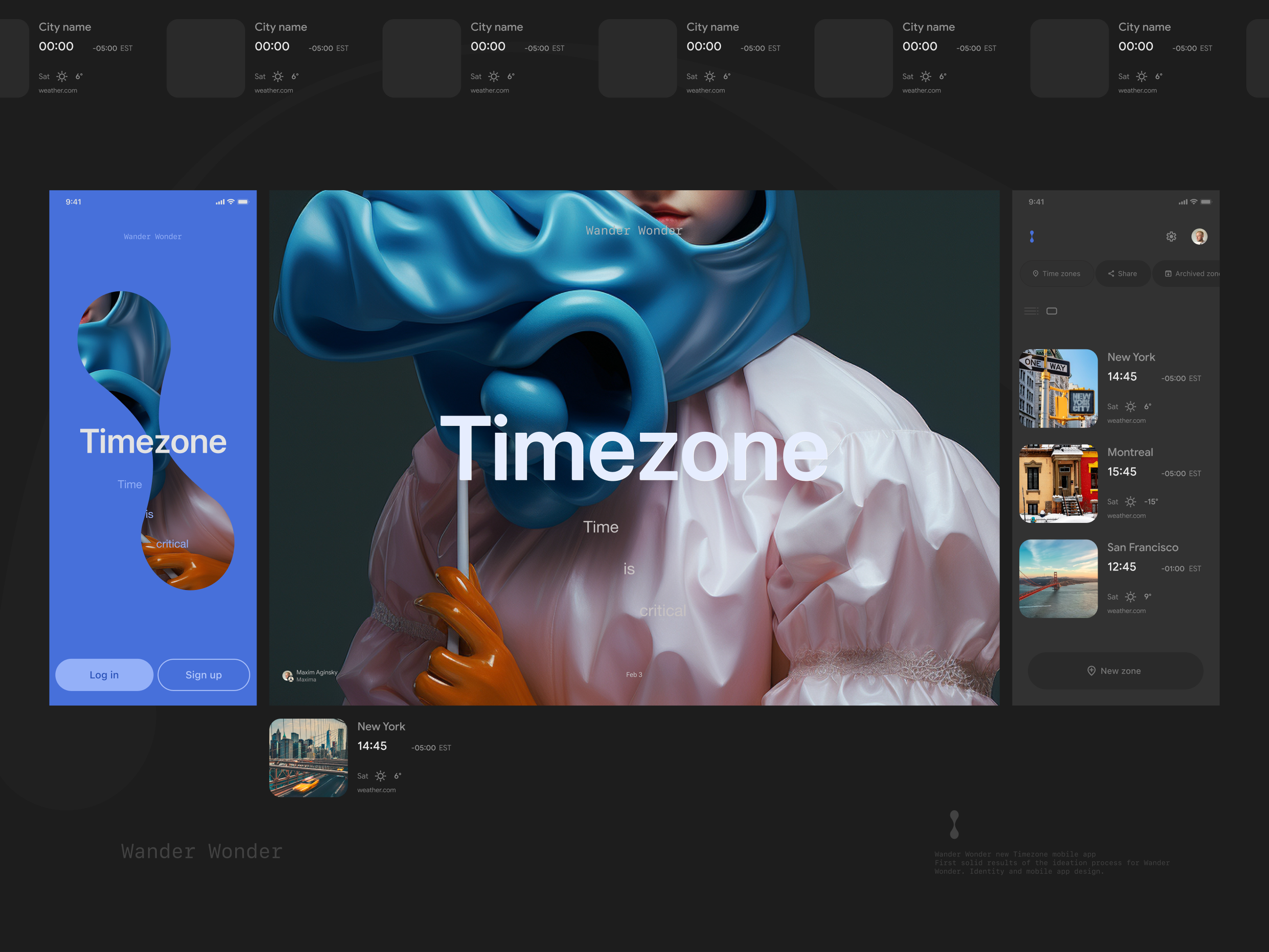This screenshot has width=1269, height=952.
Task: Click Montreal sun weather icon
Action: pos(1130,502)
